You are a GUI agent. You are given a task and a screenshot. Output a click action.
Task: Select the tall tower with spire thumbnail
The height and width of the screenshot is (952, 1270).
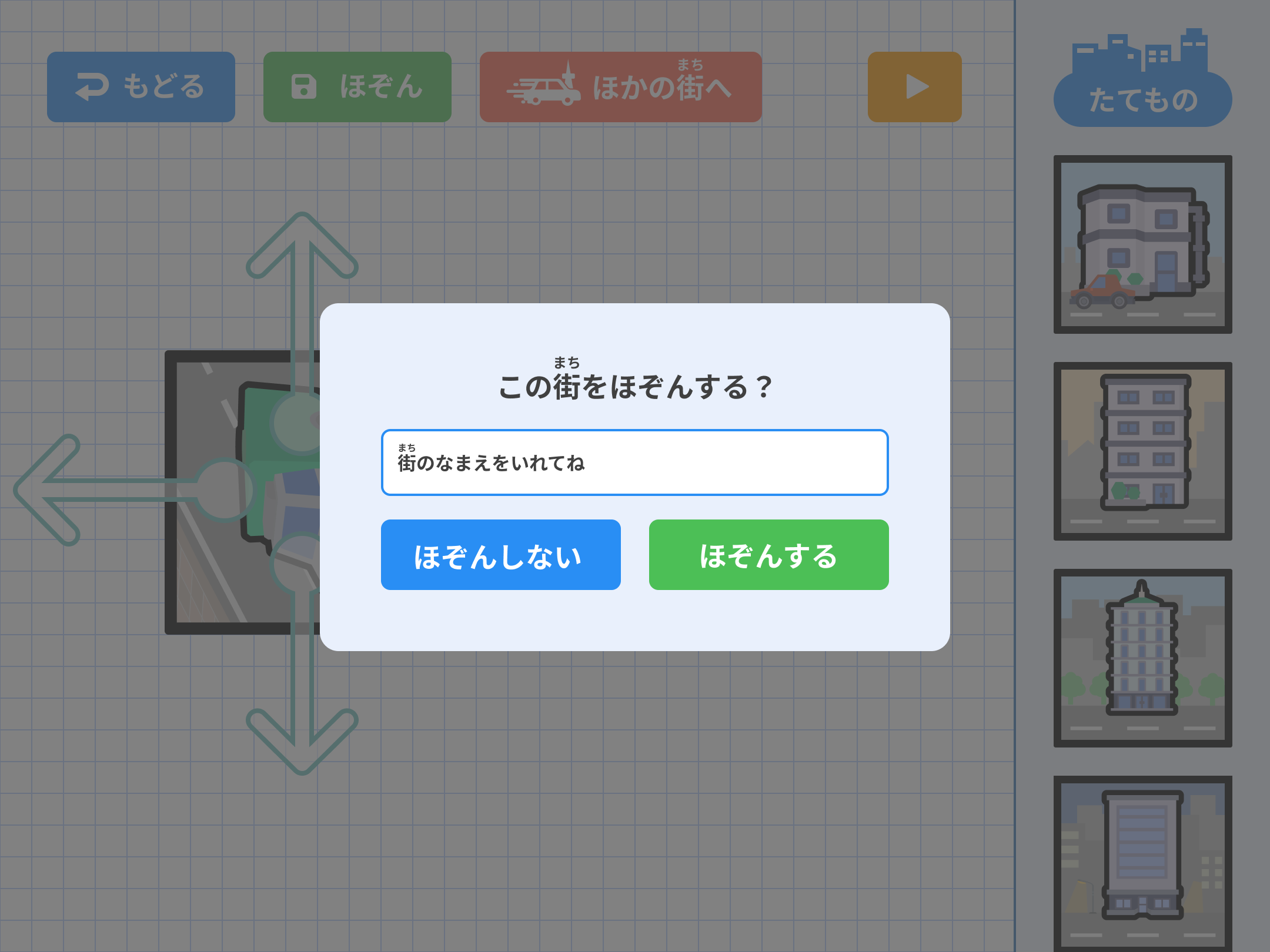point(1143,658)
